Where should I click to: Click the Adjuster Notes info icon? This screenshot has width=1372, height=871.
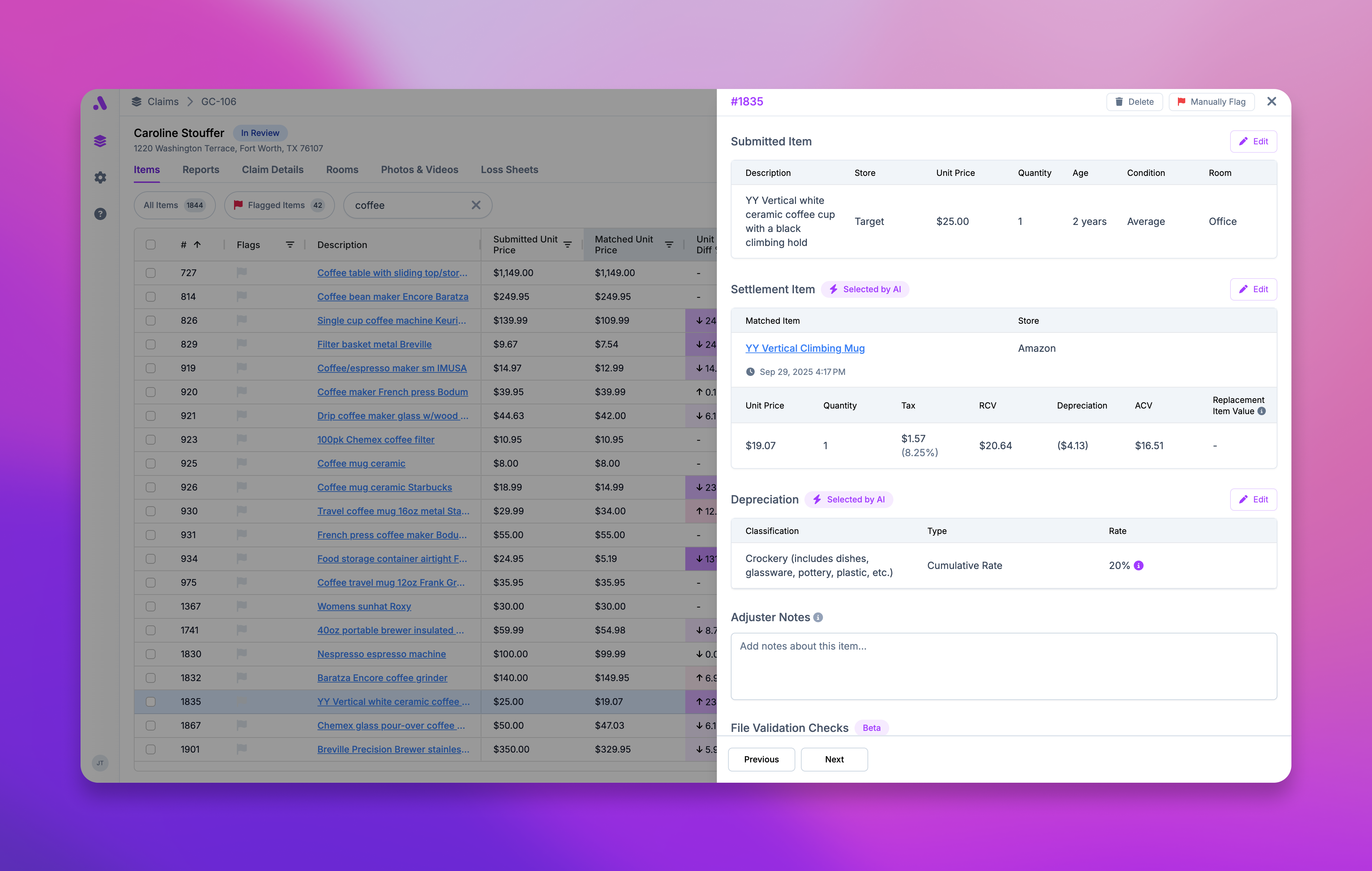[x=818, y=617]
